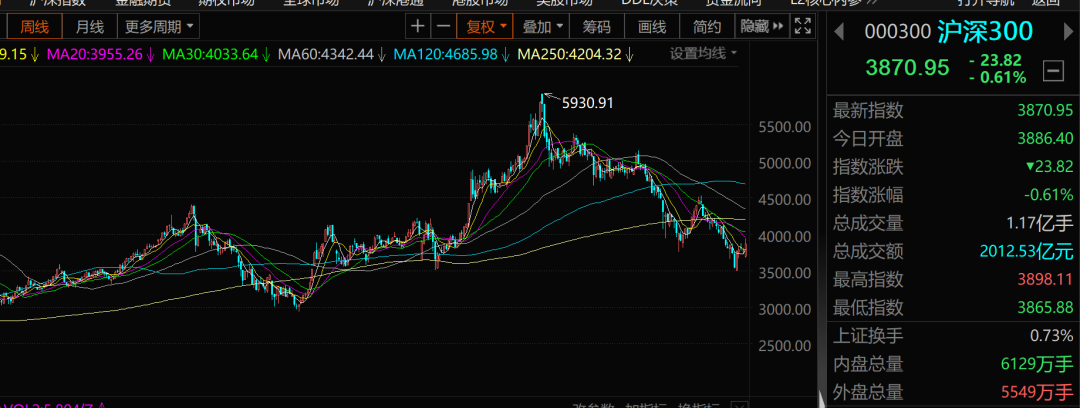Click the 2500.00 price axis label
This screenshot has height=408, width=1080.
[x=784, y=345]
